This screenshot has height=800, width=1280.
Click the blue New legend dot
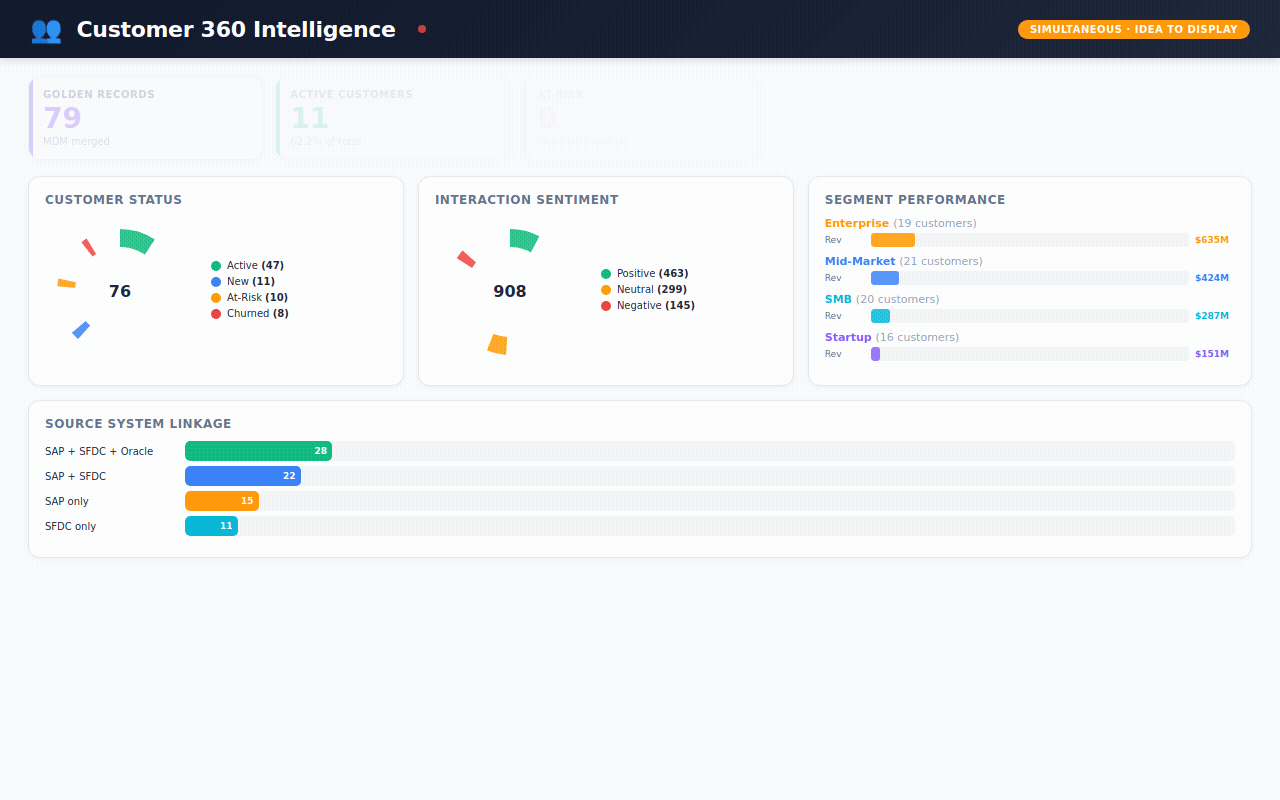216,282
